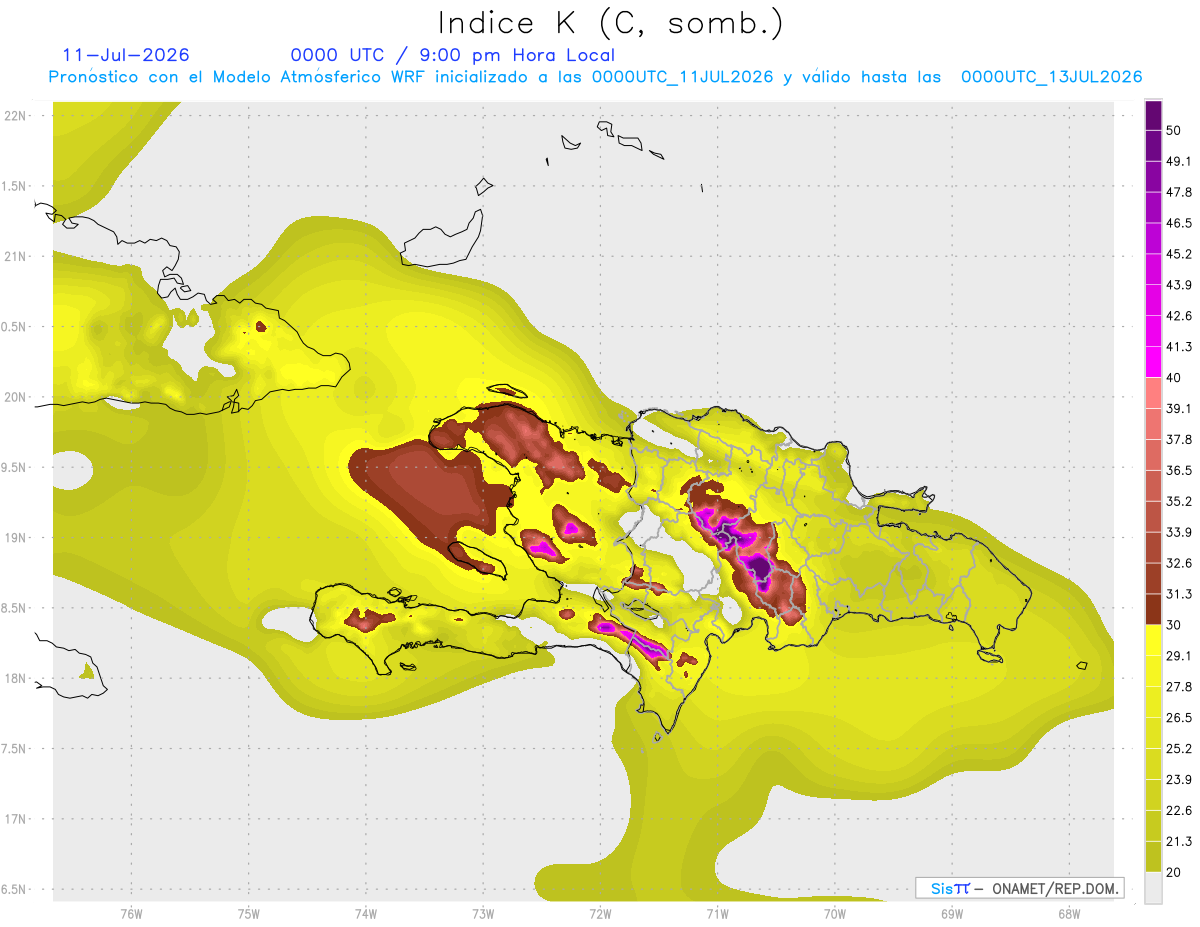Click latitude axis label '17N'
Image resolution: width=1200 pixels, height=927 pixels.
point(15,819)
